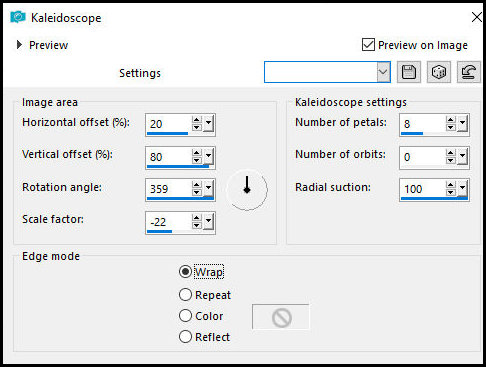Open the Settings presets dropdown
Image resolution: width=486 pixels, height=367 pixels.
pos(383,72)
